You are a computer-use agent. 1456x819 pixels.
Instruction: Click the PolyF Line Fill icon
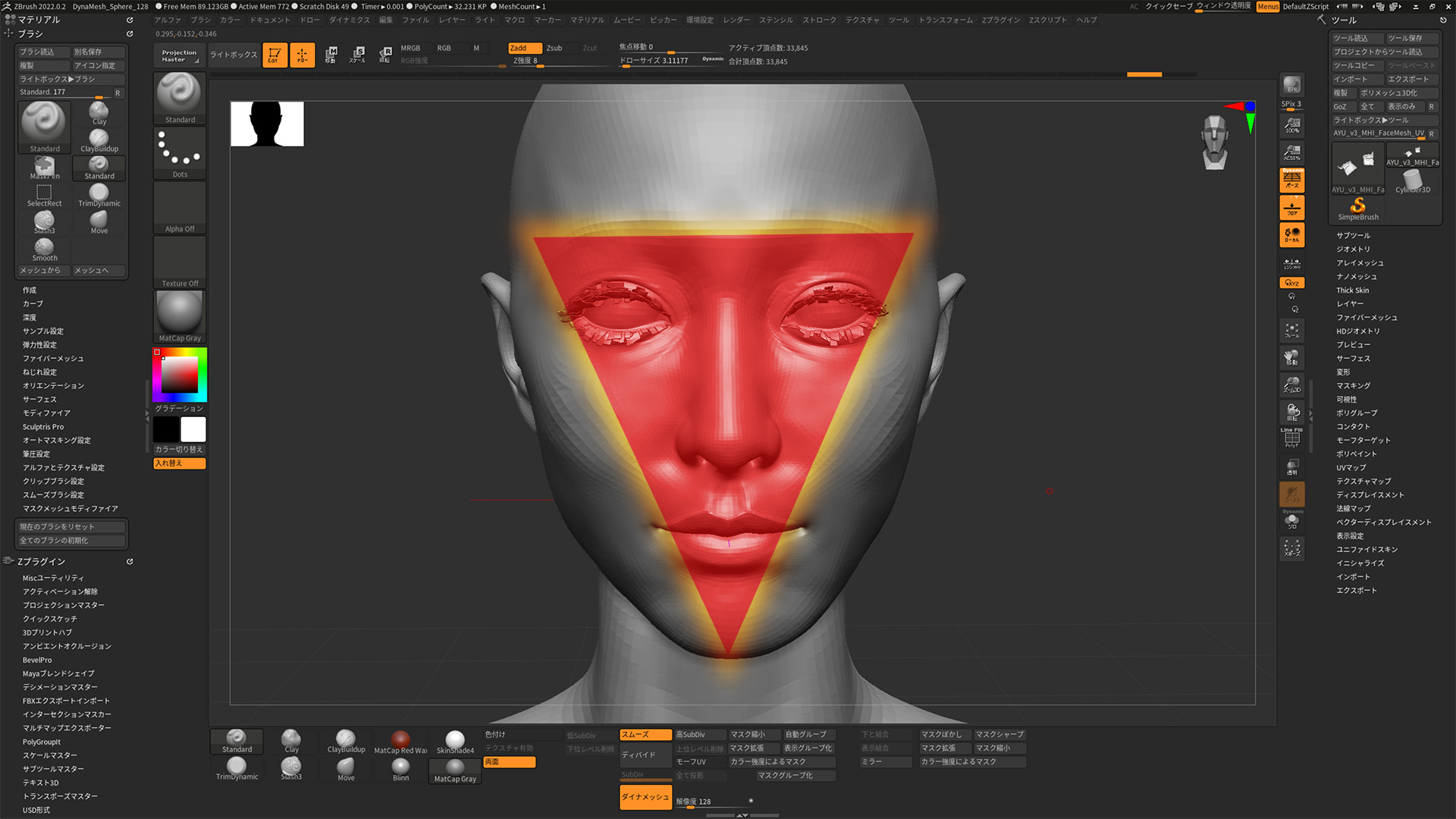[1292, 438]
